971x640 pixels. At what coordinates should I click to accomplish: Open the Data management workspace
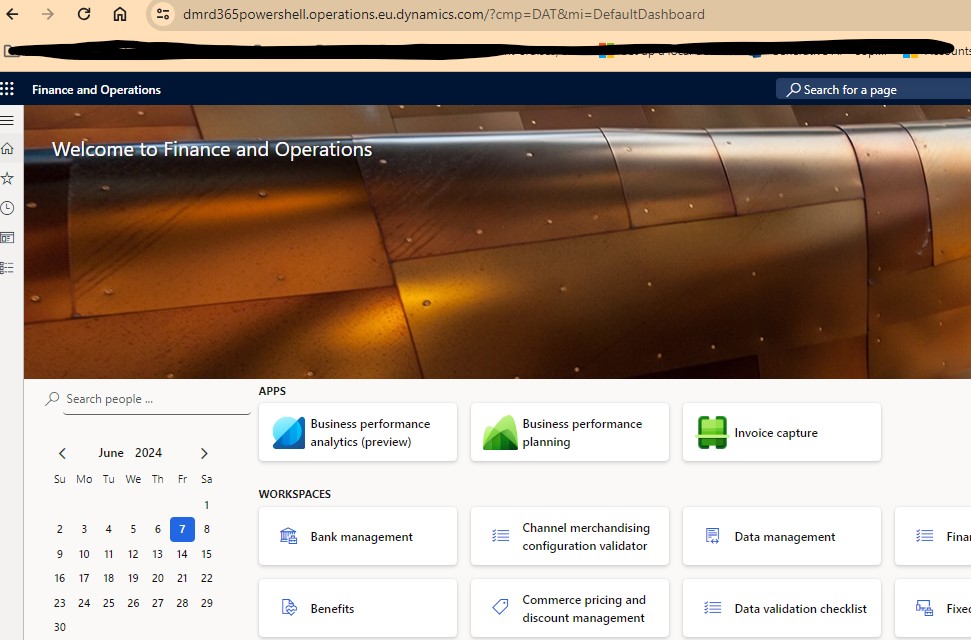[782, 536]
